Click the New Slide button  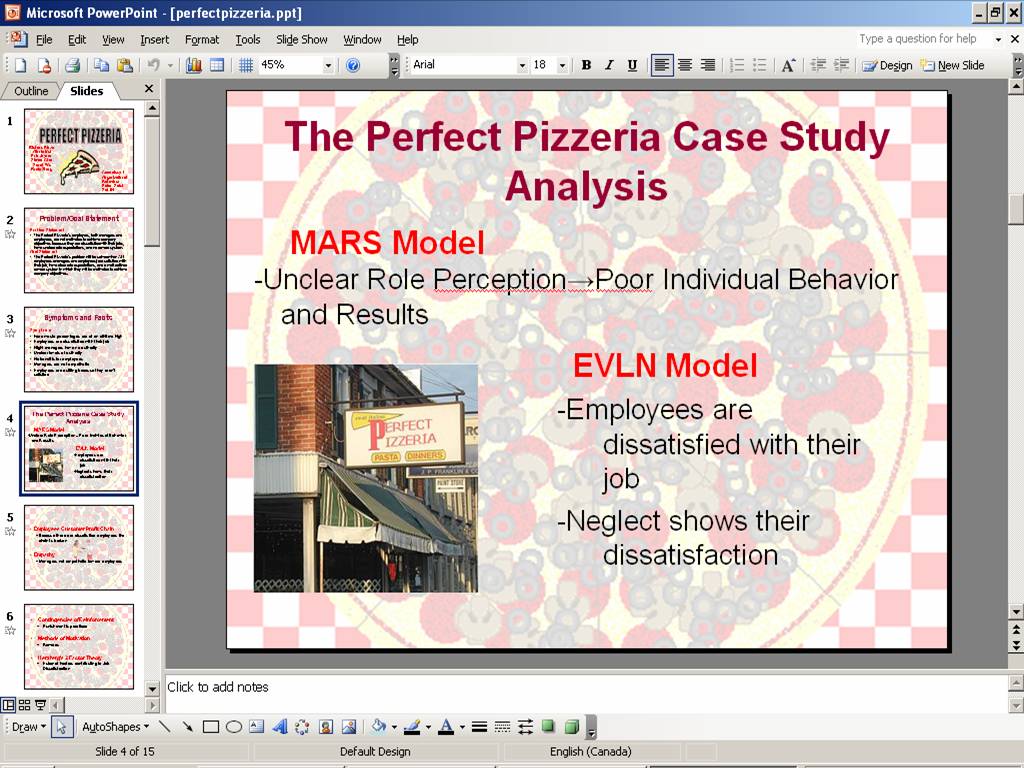(952, 65)
